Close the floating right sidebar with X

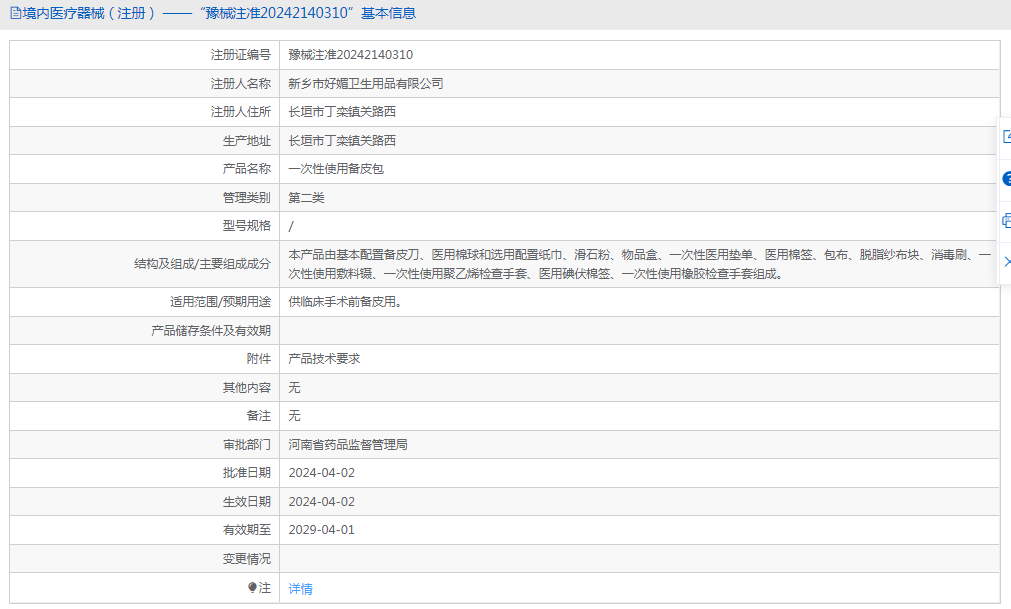pyautogui.click(x=1007, y=262)
